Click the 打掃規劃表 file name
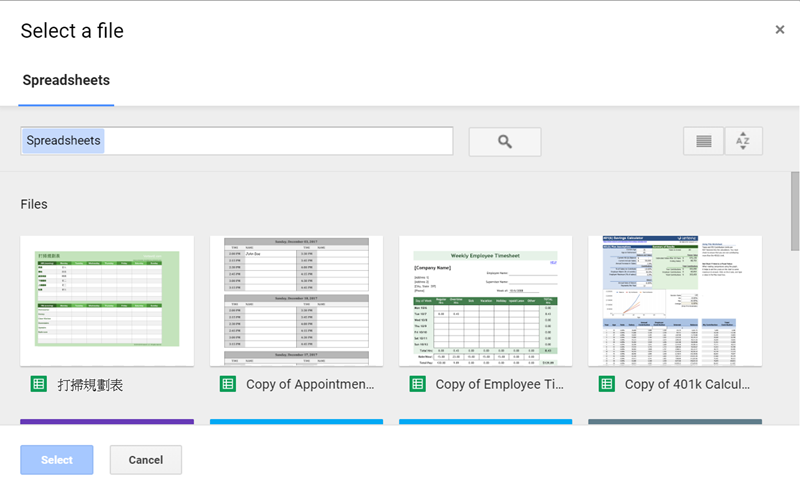 pos(90,384)
